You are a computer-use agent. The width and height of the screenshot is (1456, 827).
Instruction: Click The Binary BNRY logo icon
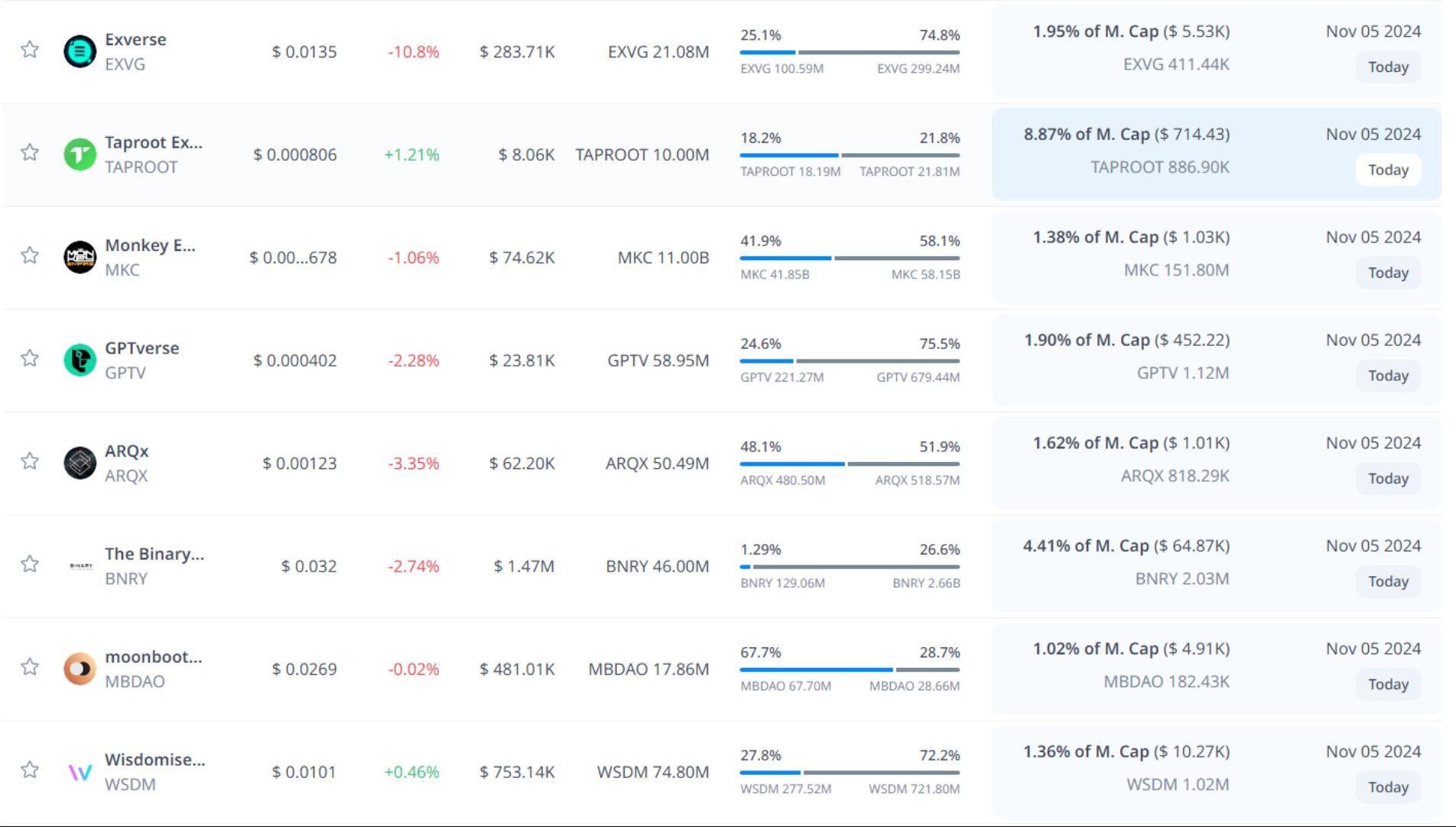coord(80,566)
